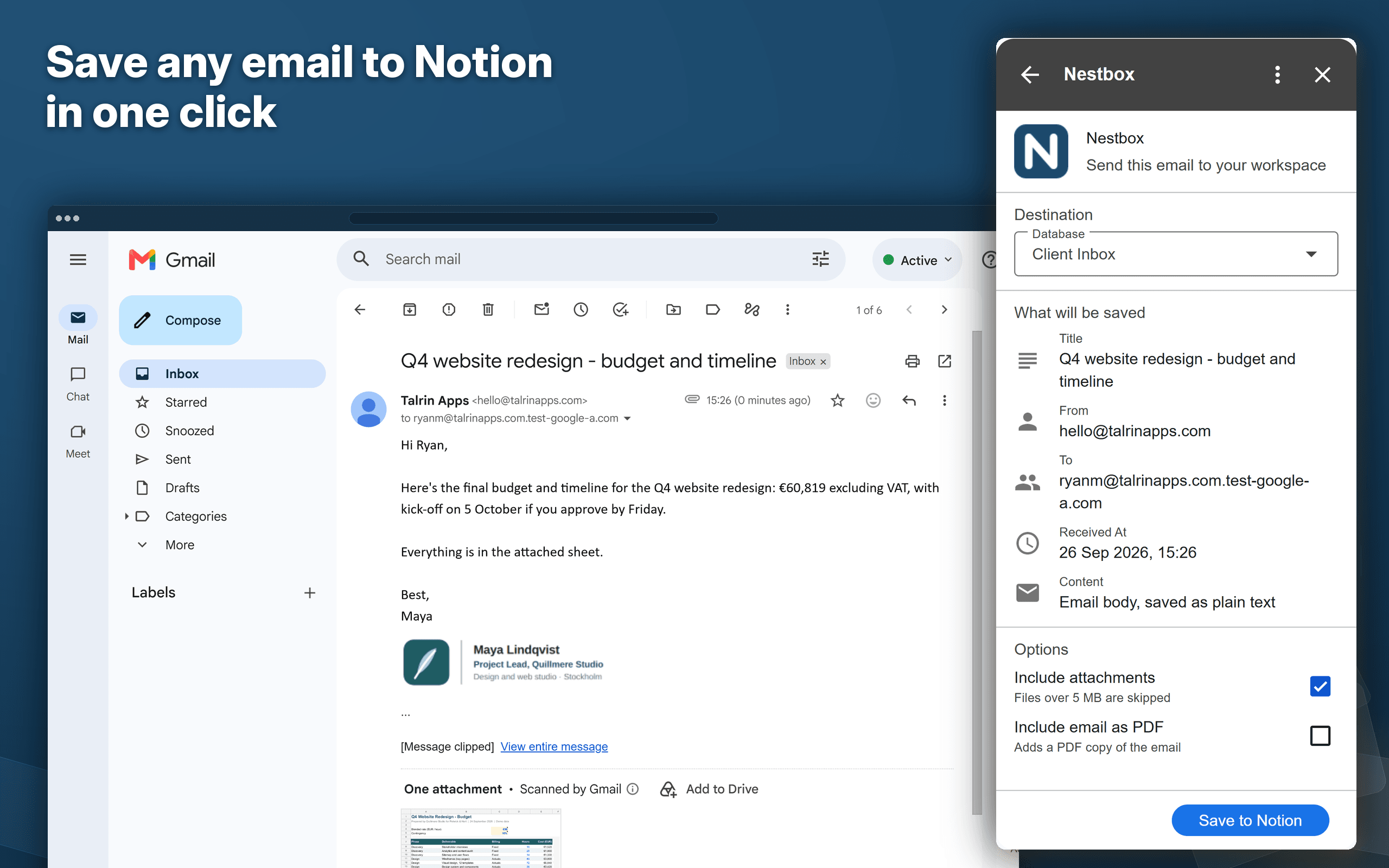1389x868 pixels.
Task: Switch to the Meet section
Action: [x=78, y=441]
